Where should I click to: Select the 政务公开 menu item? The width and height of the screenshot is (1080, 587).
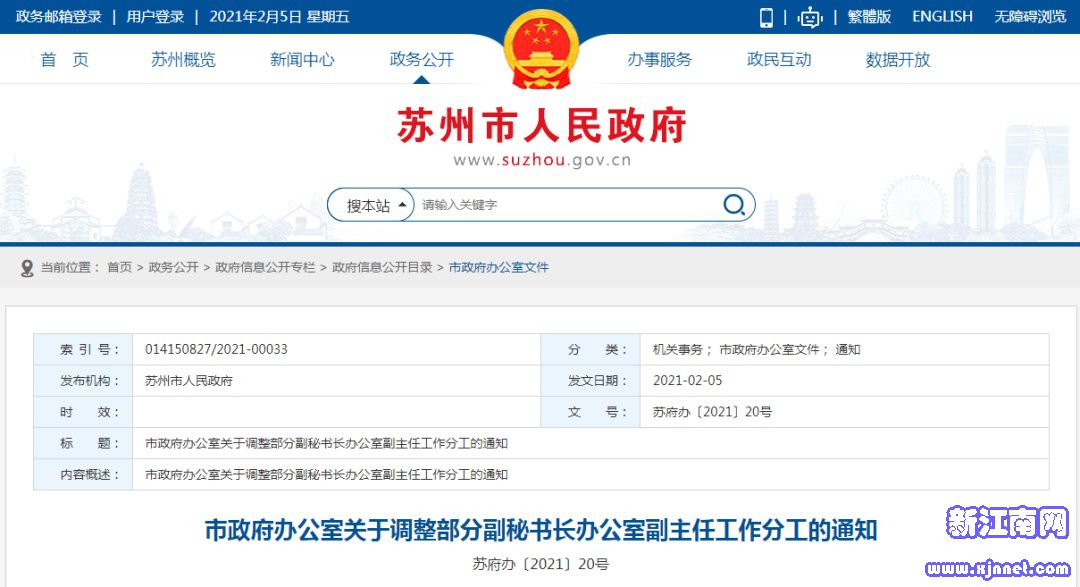421,60
